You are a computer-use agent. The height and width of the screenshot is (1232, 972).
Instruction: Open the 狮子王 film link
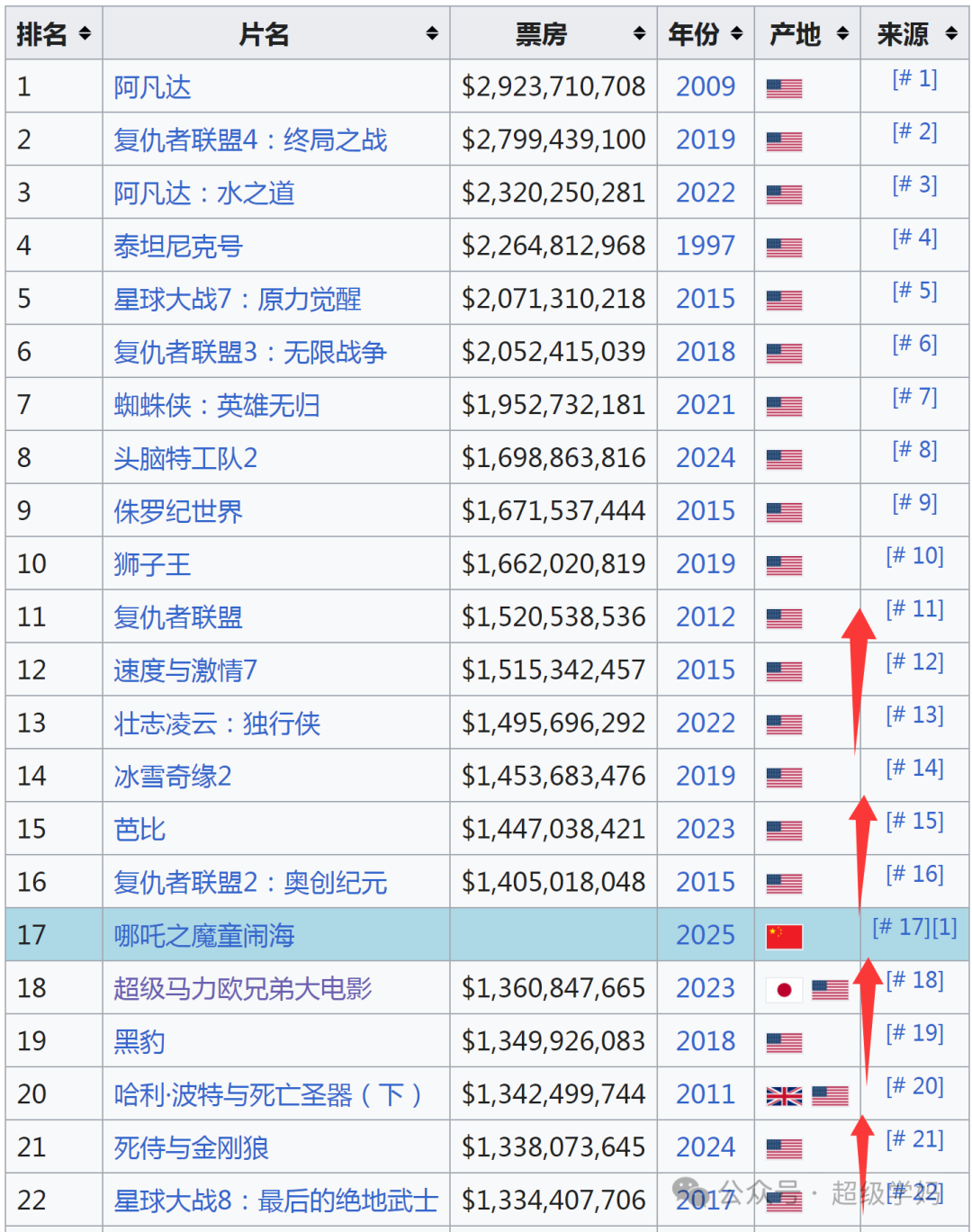(152, 565)
